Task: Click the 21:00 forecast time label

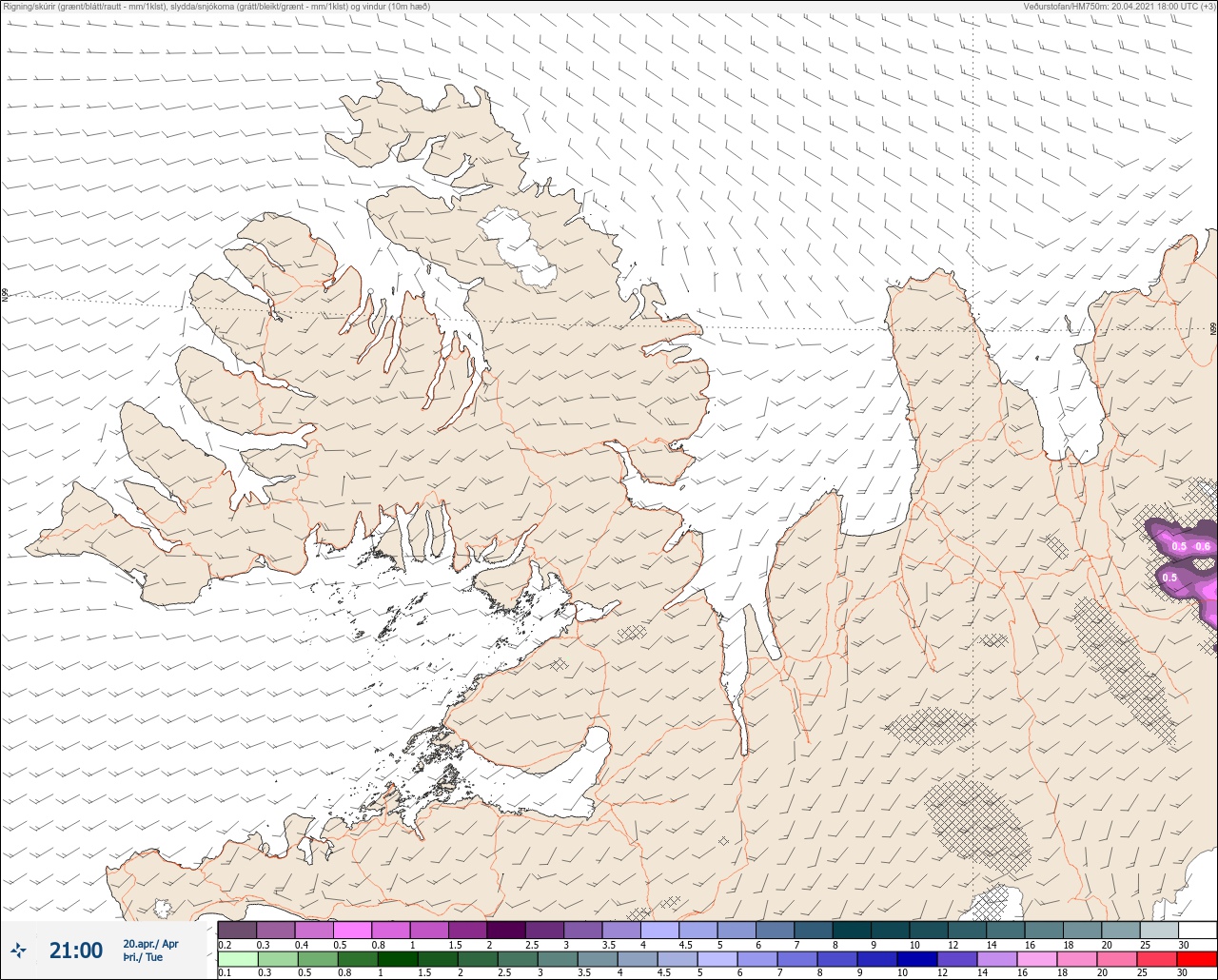Action: coord(76,951)
